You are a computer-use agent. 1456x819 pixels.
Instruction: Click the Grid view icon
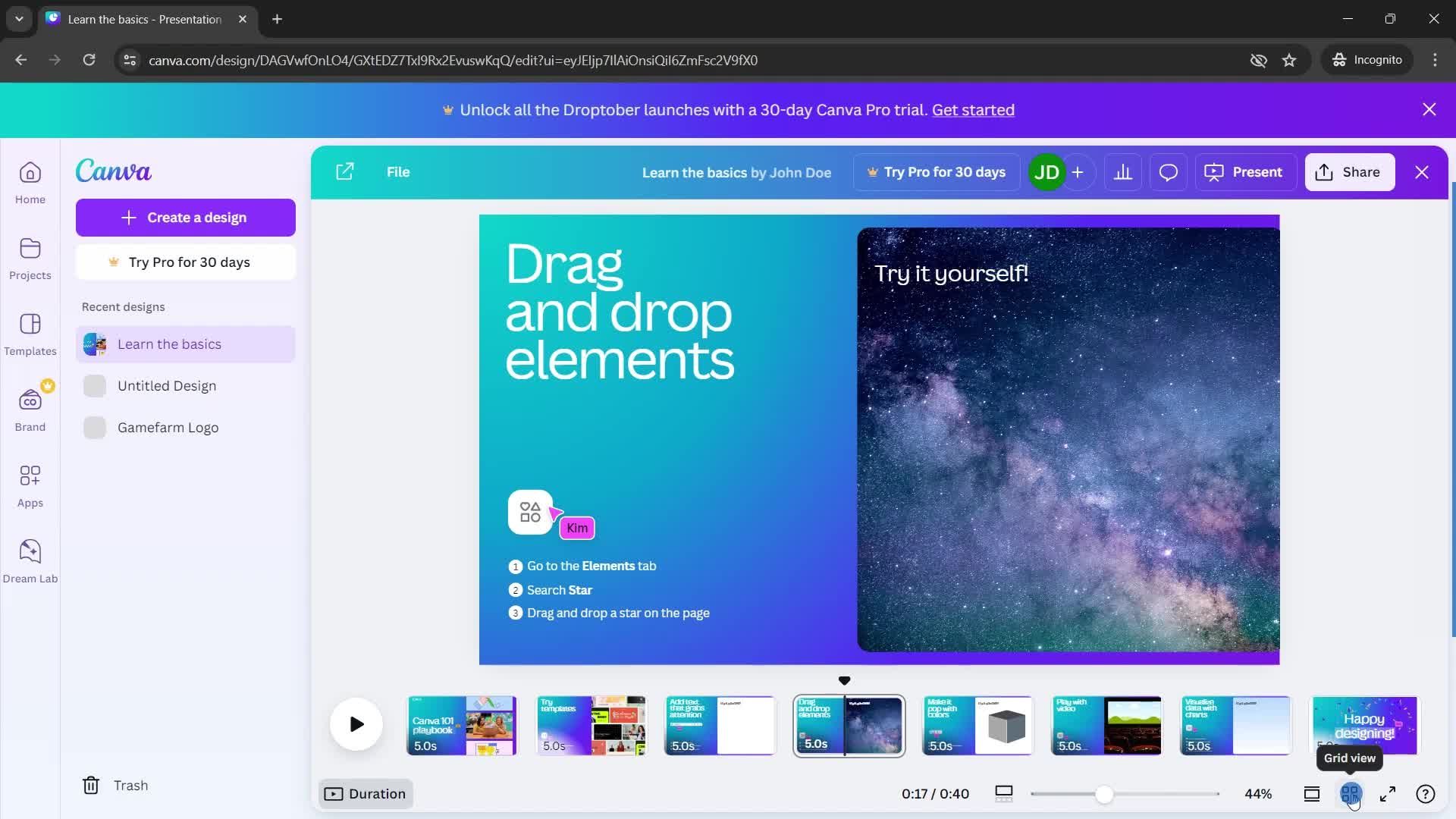coord(1350,793)
